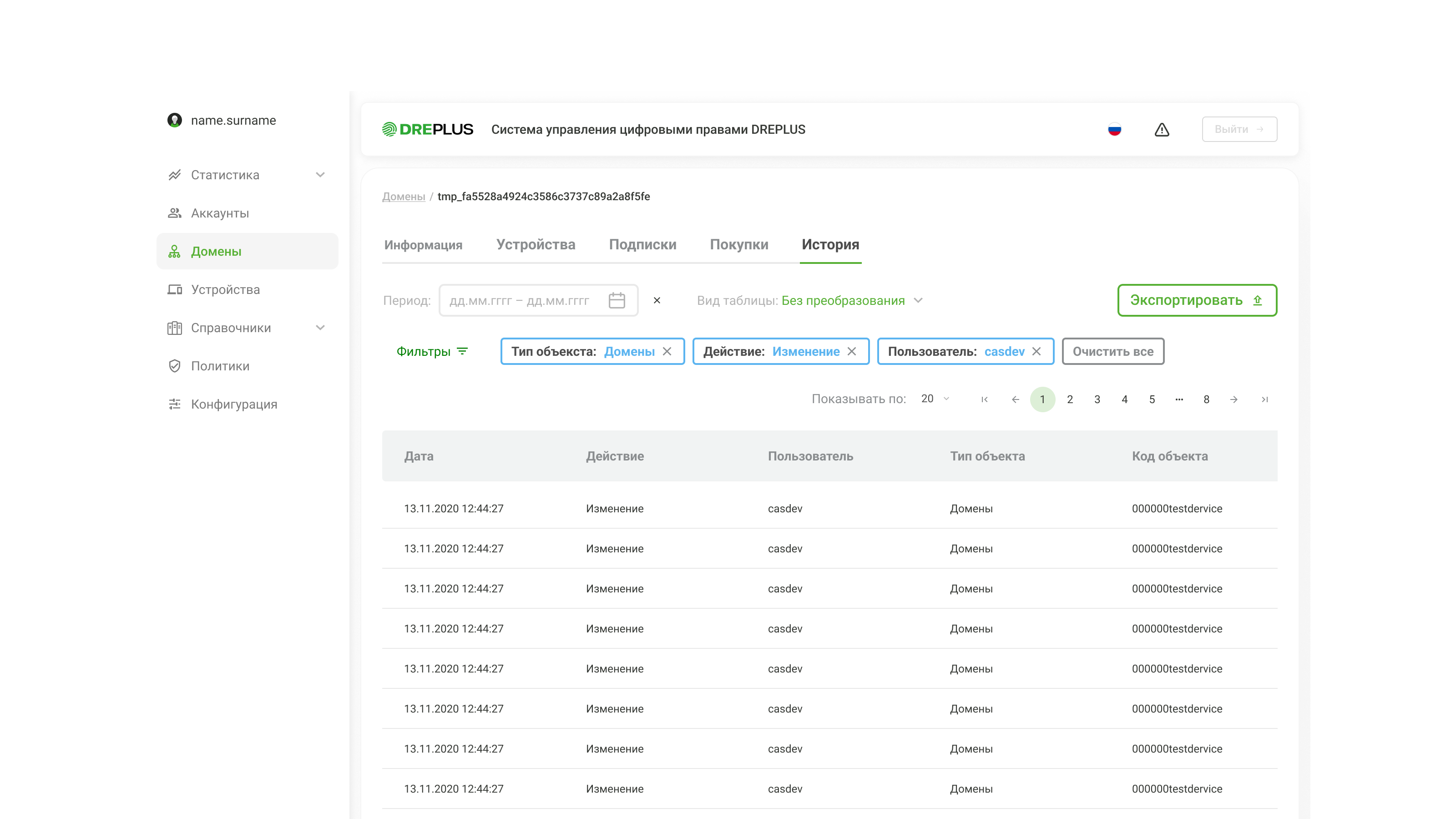Go to page 3
This screenshot has width=1456, height=819.
(1097, 399)
